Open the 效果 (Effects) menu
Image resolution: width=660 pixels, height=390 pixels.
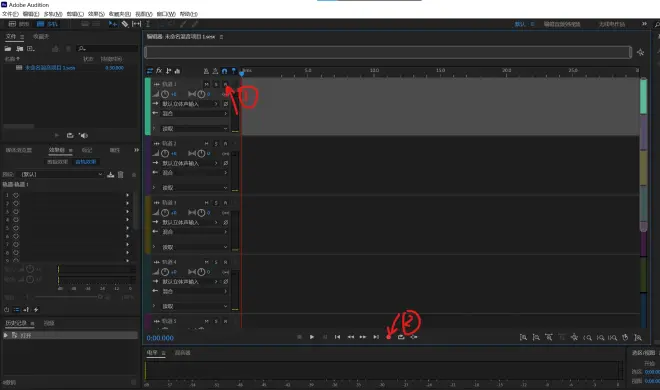(x=96, y=14)
